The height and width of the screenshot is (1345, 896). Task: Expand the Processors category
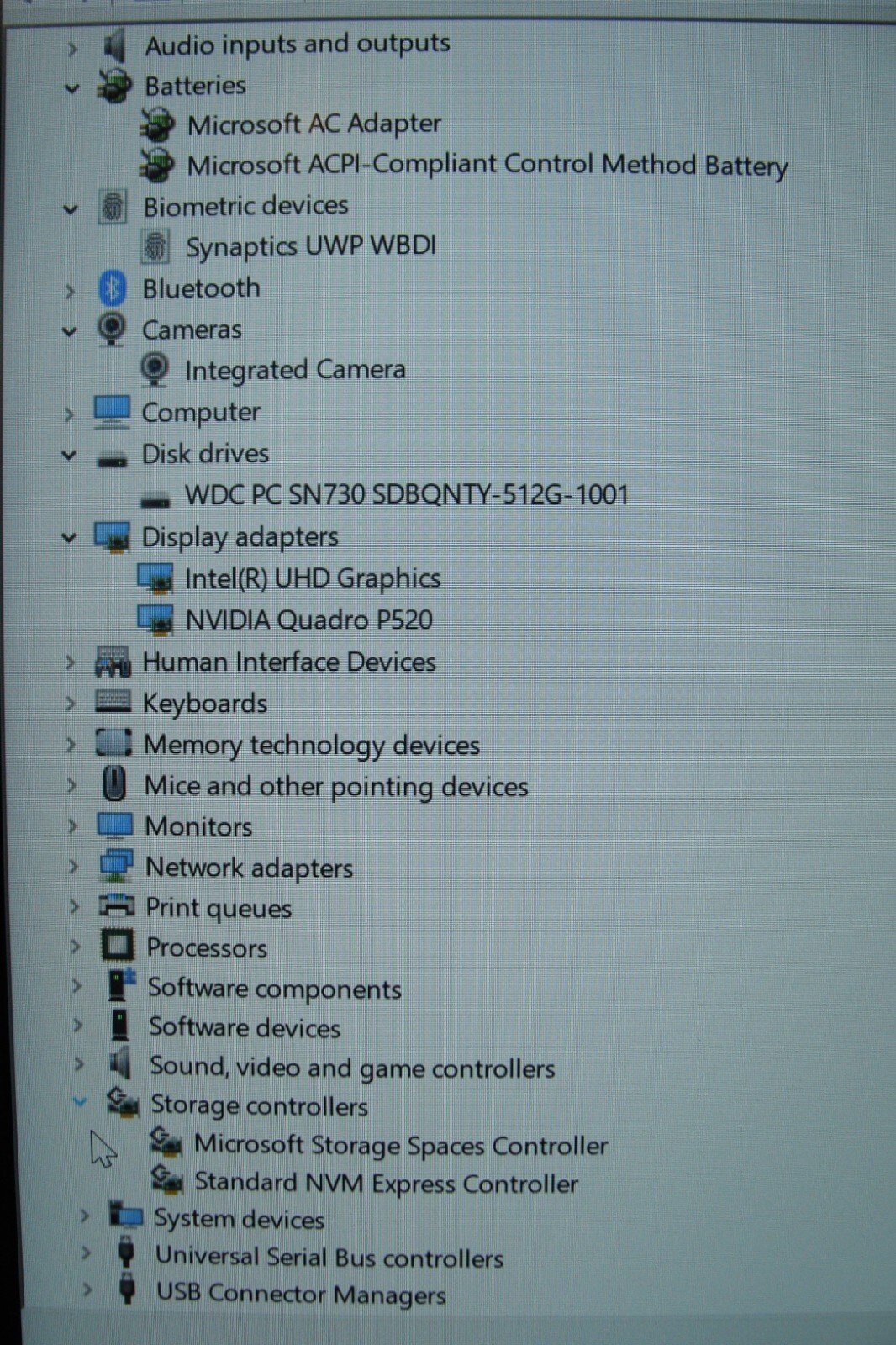tap(75, 946)
